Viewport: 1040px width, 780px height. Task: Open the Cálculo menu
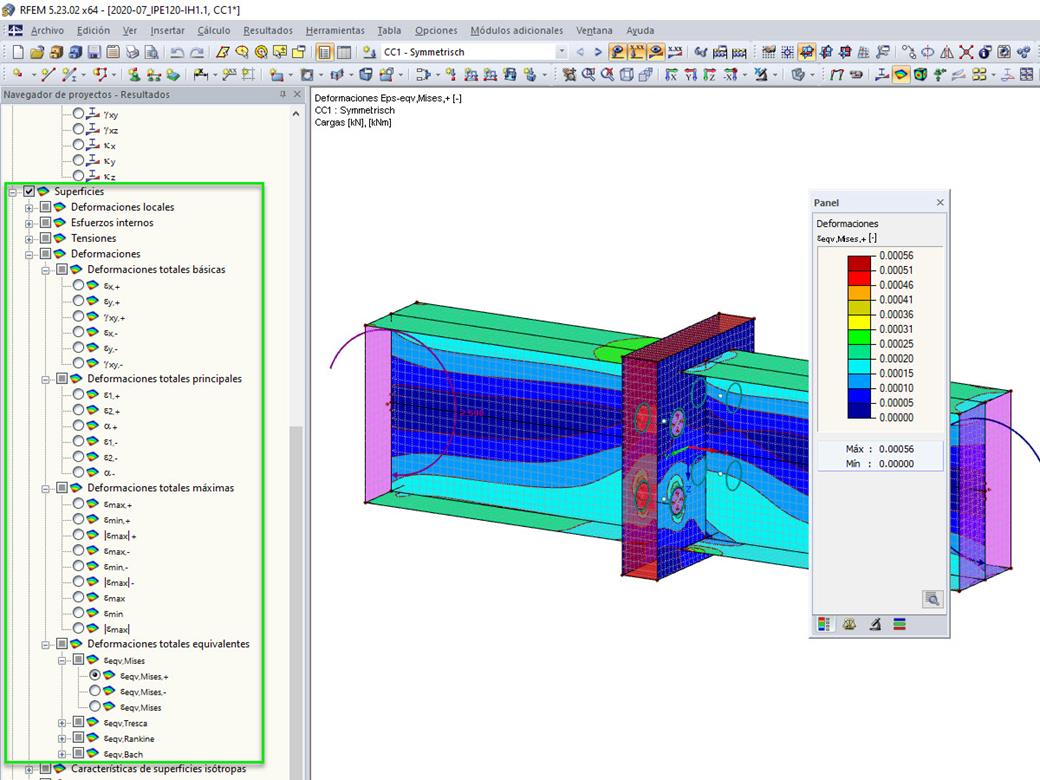[214, 31]
